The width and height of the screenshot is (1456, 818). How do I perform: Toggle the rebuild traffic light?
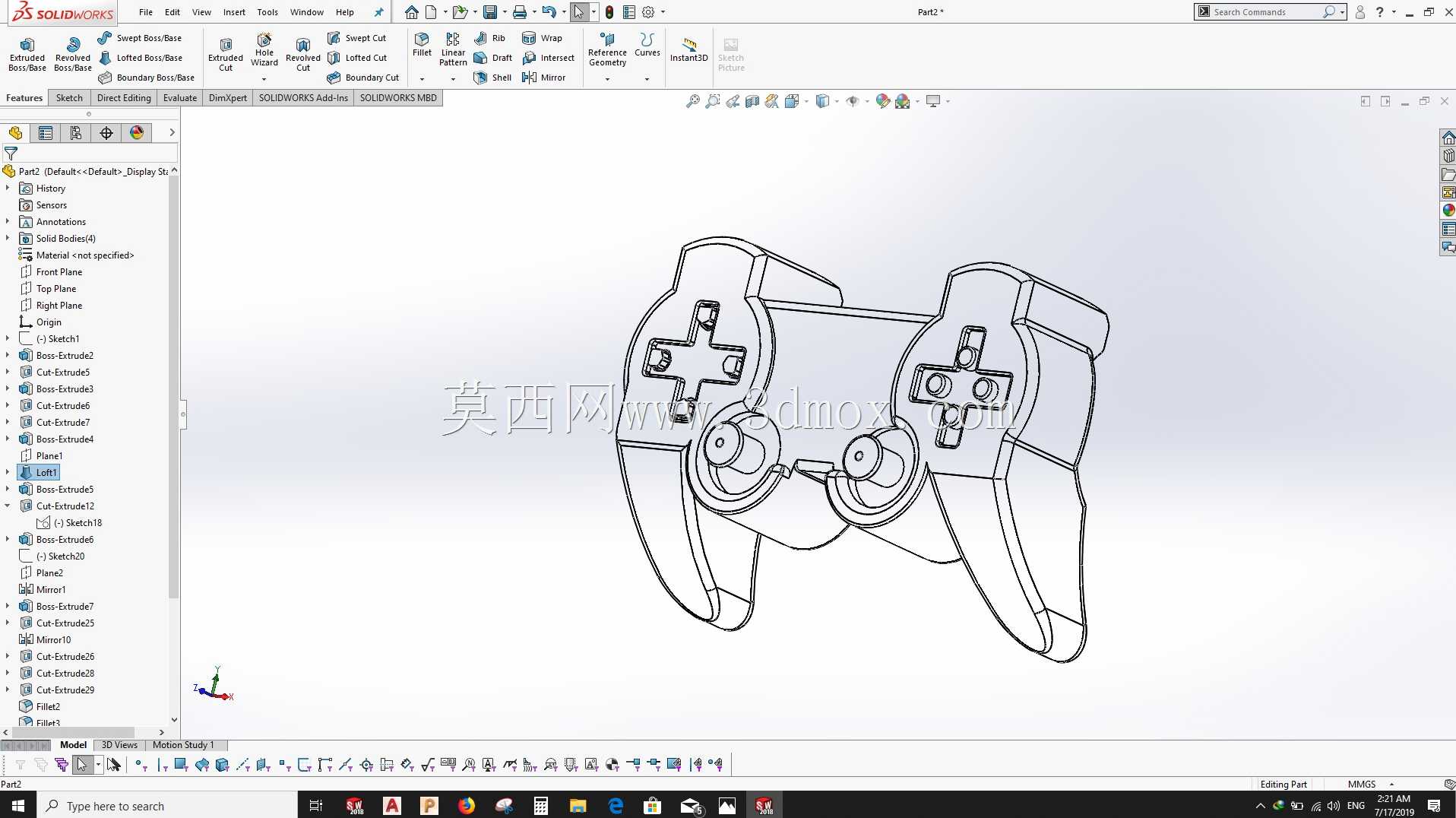coord(609,12)
